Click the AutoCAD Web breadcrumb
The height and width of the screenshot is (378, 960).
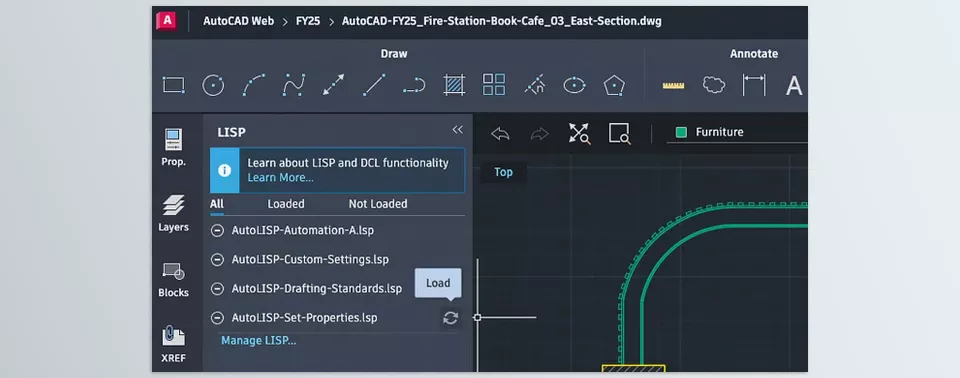pyautogui.click(x=238, y=21)
